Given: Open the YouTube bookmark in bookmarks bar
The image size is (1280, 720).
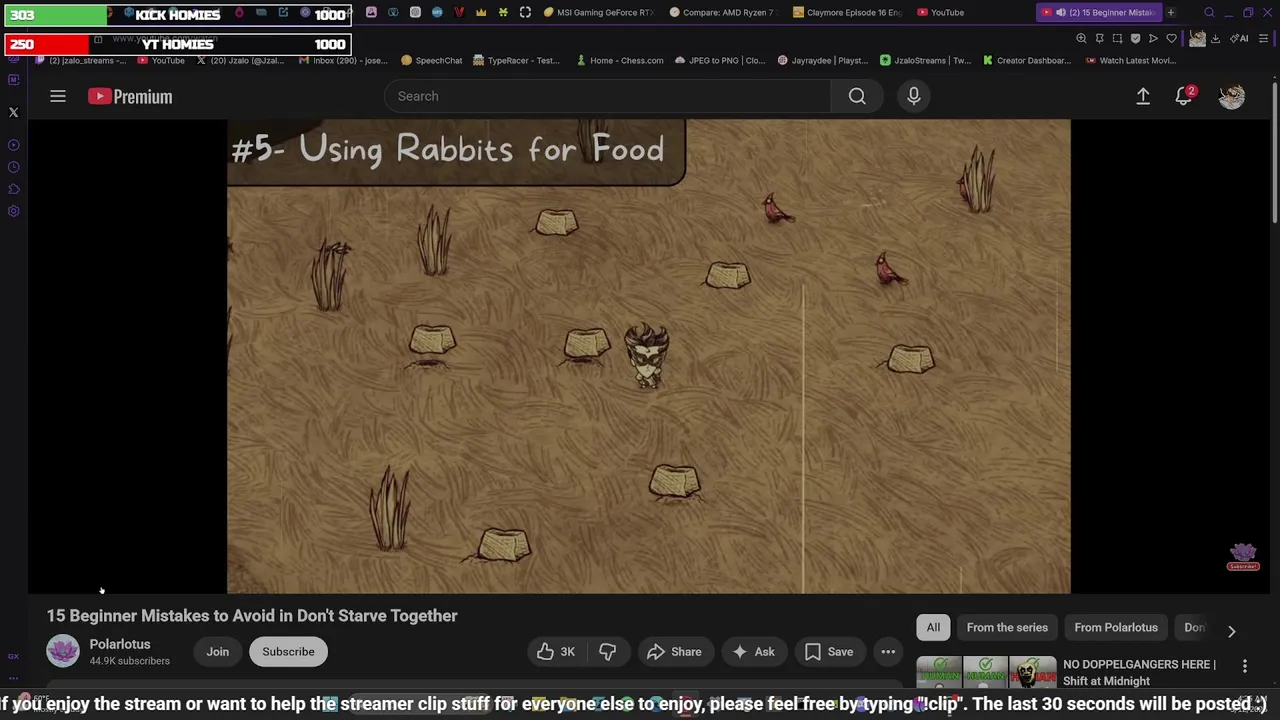Looking at the screenshot, I should click(161, 60).
